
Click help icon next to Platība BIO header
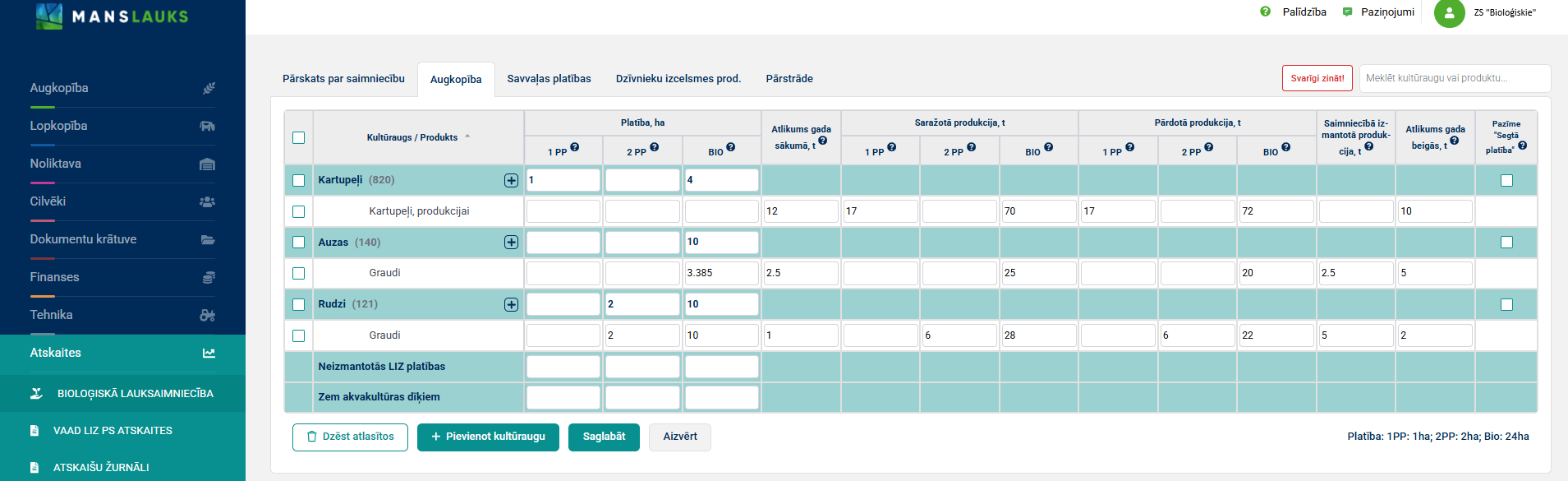pyautogui.click(x=730, y=147)
